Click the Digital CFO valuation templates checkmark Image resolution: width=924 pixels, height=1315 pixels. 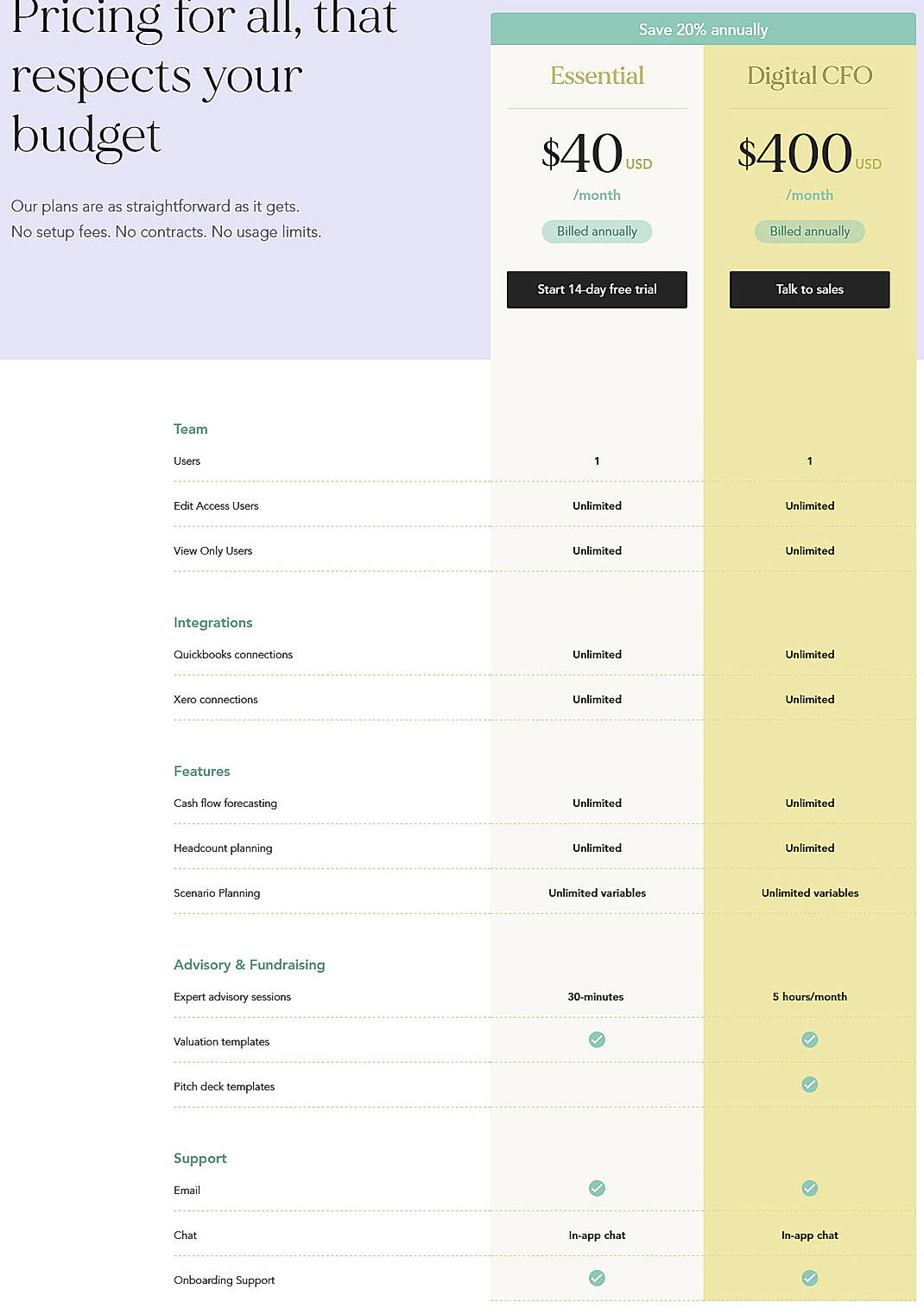pos(809,1040)
